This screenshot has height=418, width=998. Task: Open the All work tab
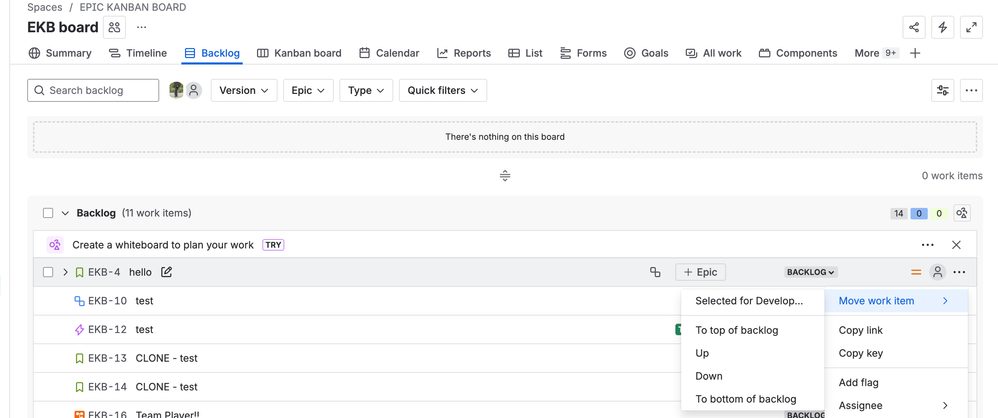713,53
